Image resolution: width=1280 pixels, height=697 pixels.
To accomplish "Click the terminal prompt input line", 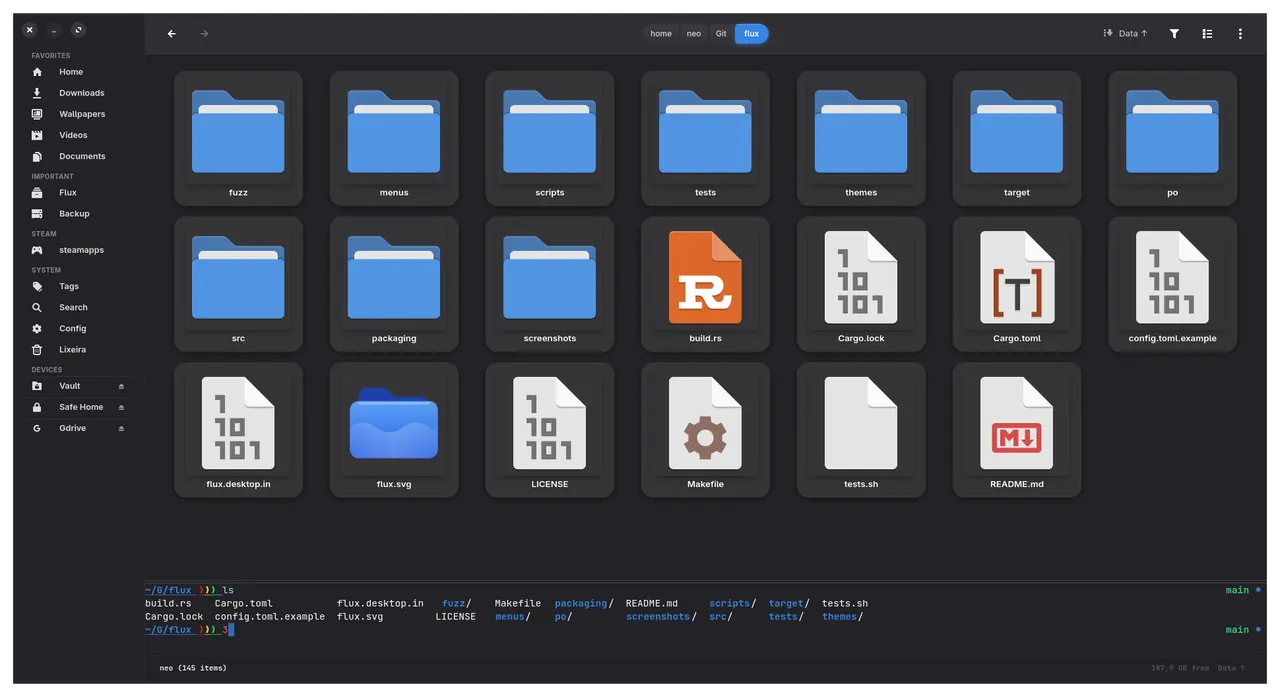I will pyautogui.click(x=705, y=630).
